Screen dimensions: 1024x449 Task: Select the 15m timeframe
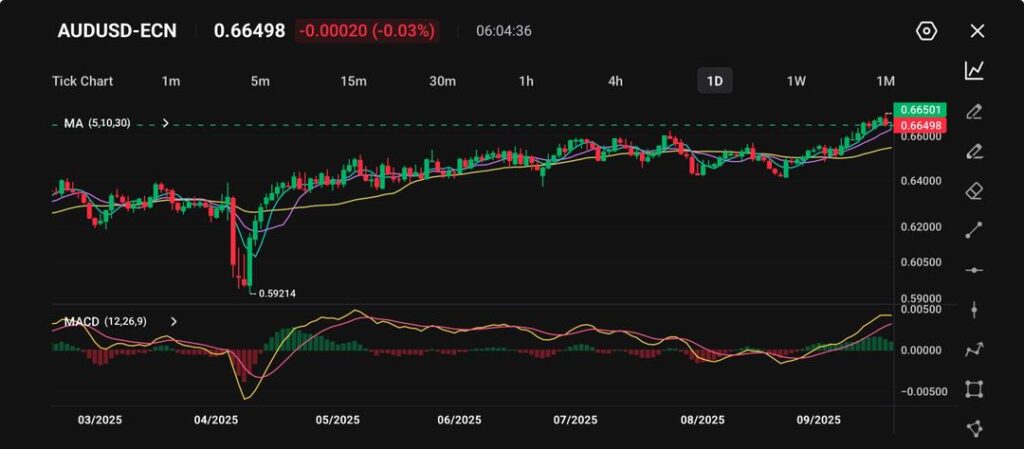pos(352,81)
